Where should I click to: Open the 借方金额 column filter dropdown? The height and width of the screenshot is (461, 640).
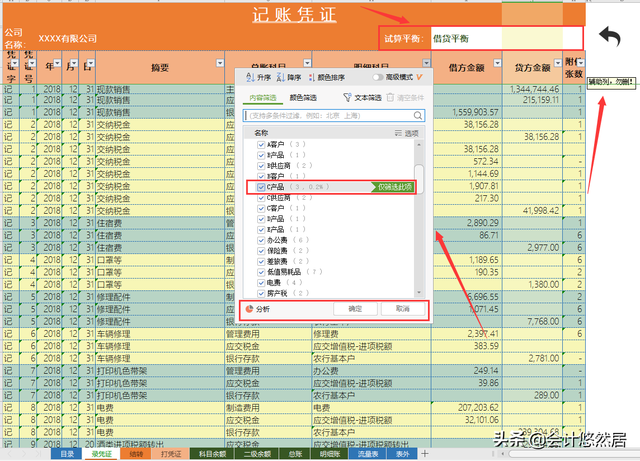(497, 63)
